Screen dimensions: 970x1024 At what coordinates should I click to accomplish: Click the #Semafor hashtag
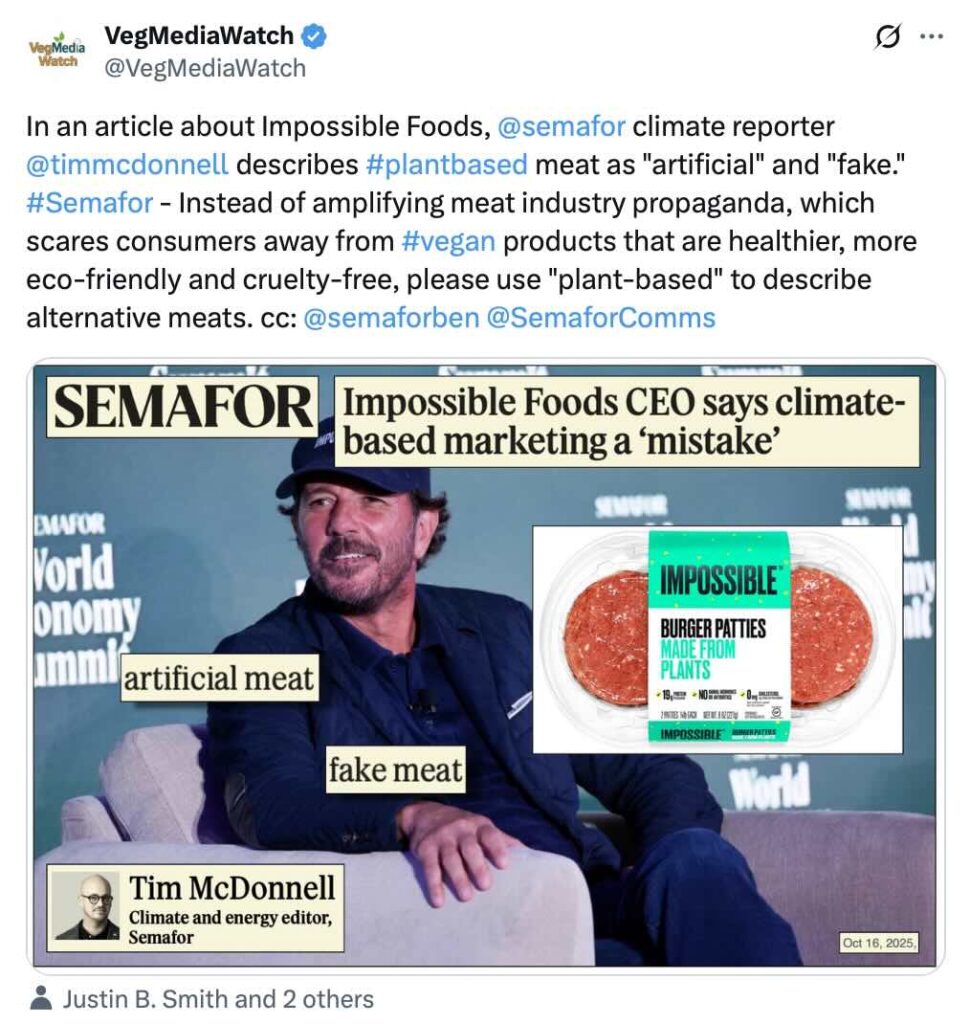90,203
